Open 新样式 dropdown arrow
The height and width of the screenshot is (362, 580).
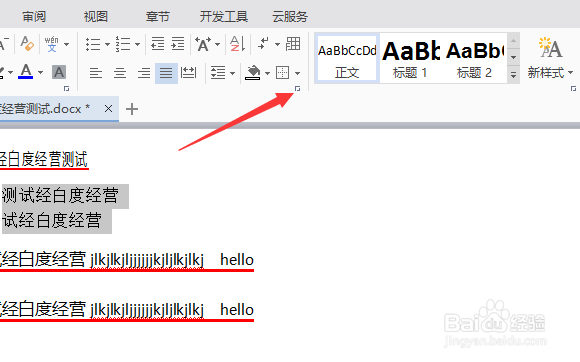(x=570, y=72)
